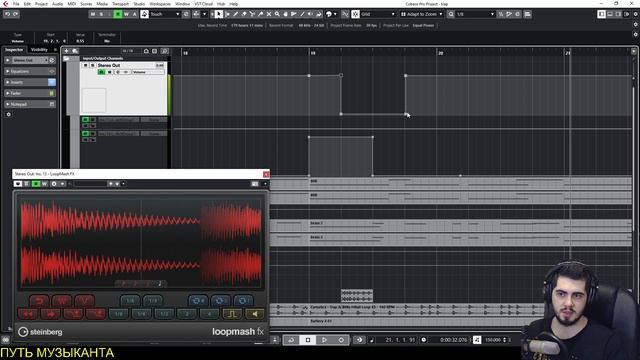The width and height of the screenshot is (640, 360).
Task: Close the LoopMash FX plugin window
Action: (266, 174)
